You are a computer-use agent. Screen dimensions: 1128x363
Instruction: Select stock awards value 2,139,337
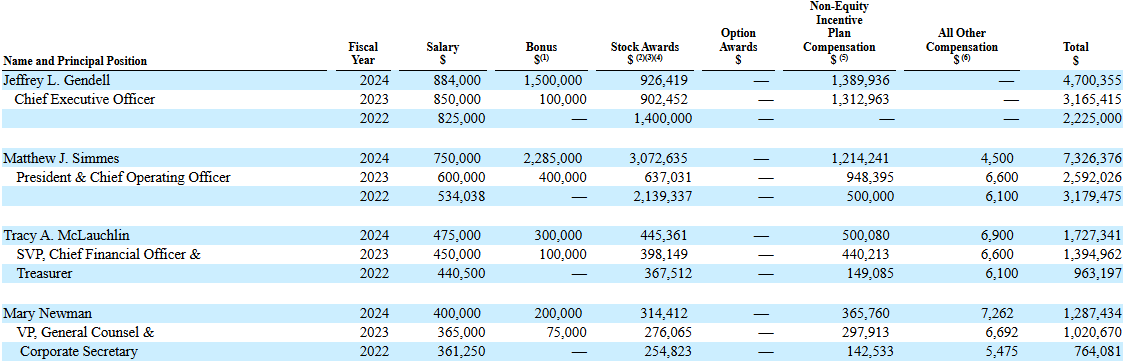663,196
